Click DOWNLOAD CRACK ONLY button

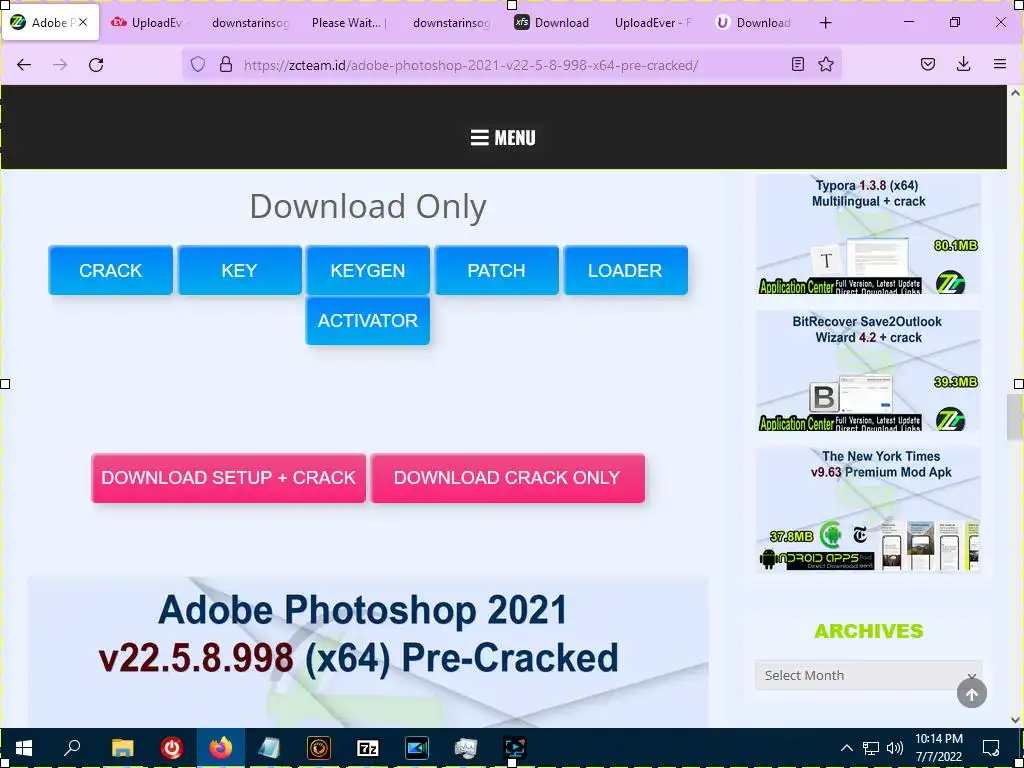507,478
